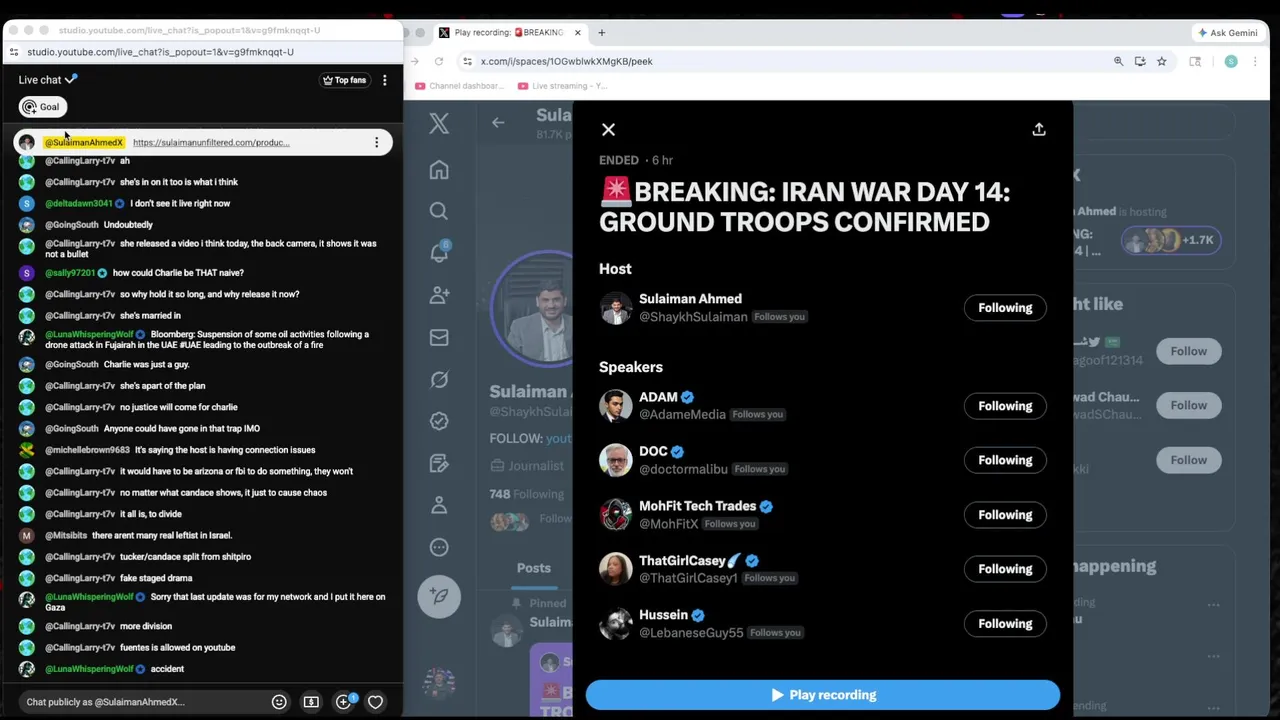Go back using the profile back arrow

pos(498,123)
